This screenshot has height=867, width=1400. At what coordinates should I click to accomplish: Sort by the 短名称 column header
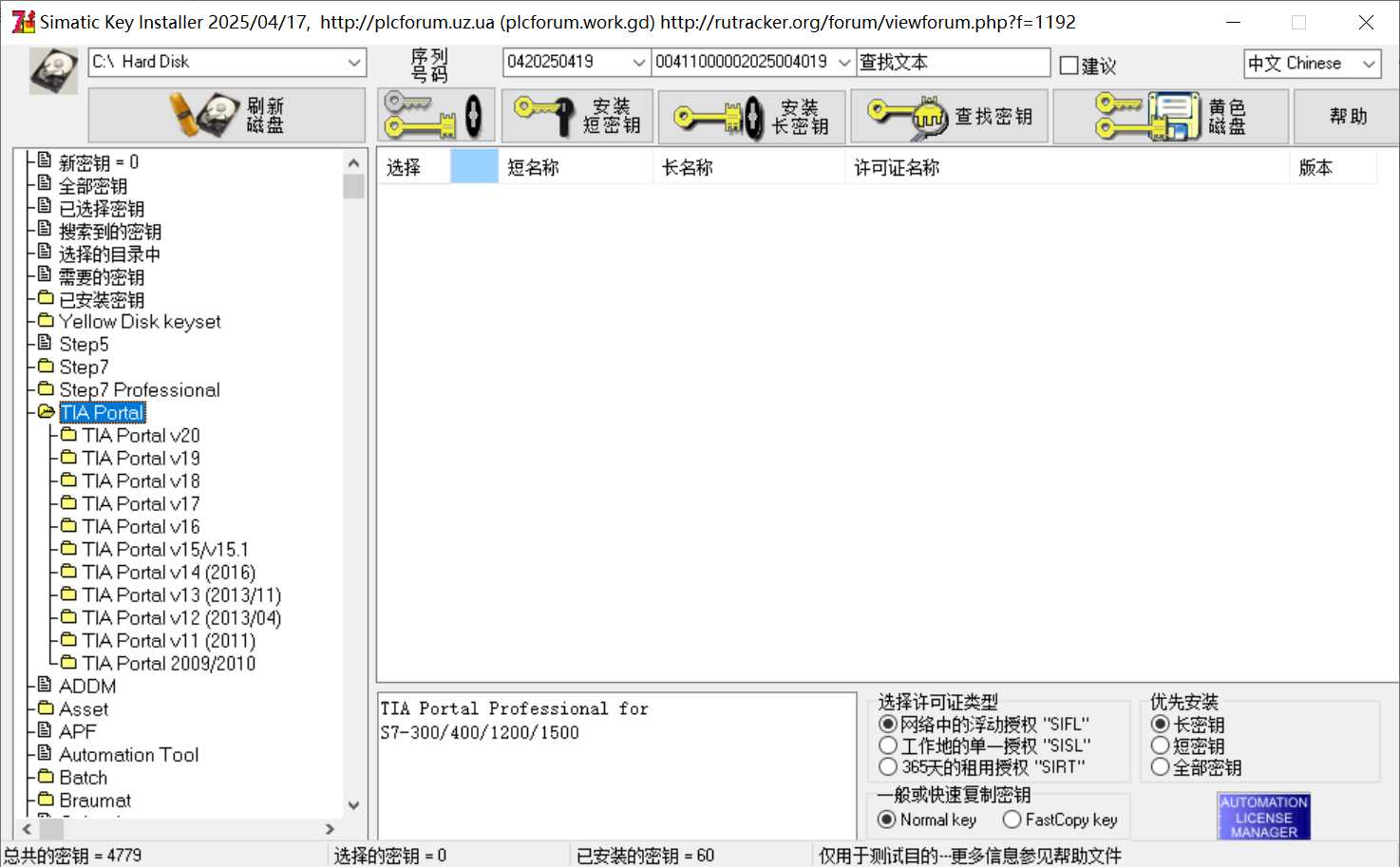(576, 167)
